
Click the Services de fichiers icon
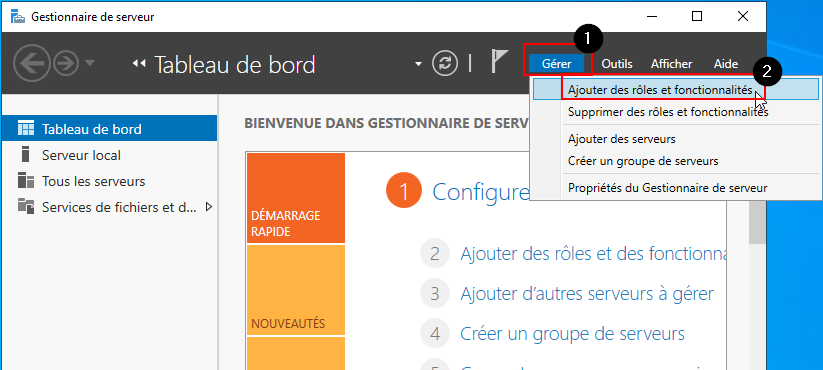point(26,206)
